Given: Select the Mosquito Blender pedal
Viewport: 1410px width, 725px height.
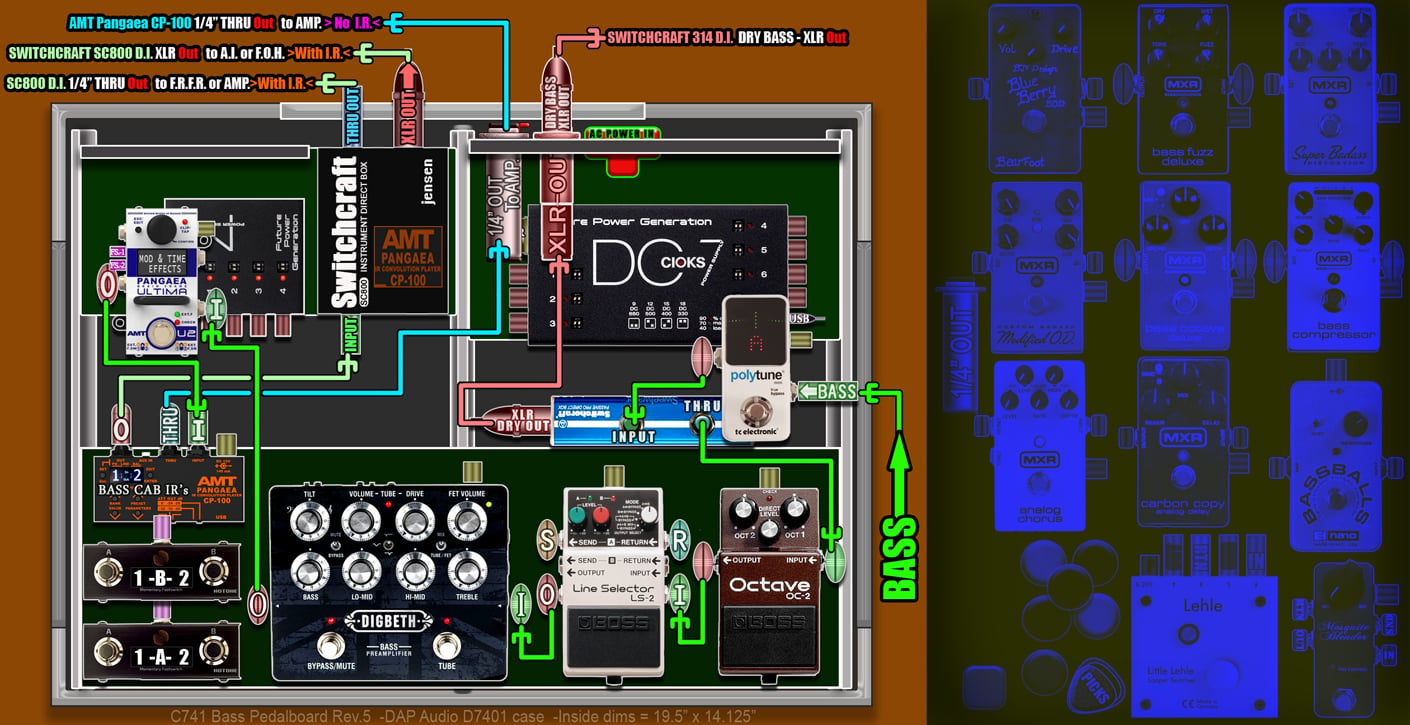Looking at the screenshot, I should pos(1343,639).
